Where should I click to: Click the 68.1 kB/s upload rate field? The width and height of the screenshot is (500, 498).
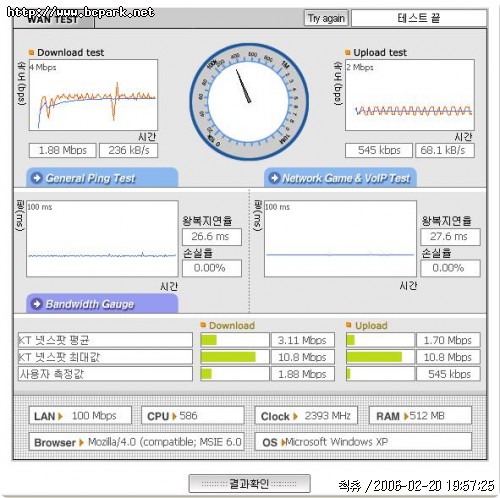[x=445, y=150]
